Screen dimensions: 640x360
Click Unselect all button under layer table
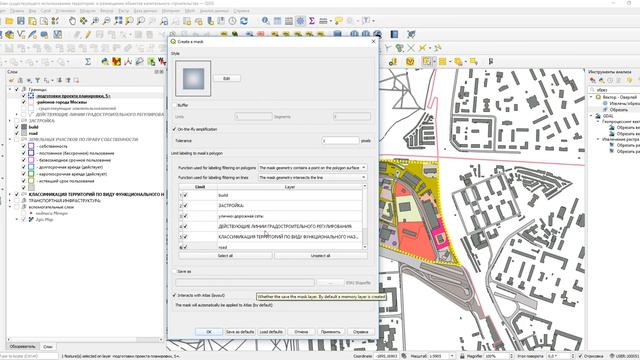pyautogui.click(x=321, y=256)
